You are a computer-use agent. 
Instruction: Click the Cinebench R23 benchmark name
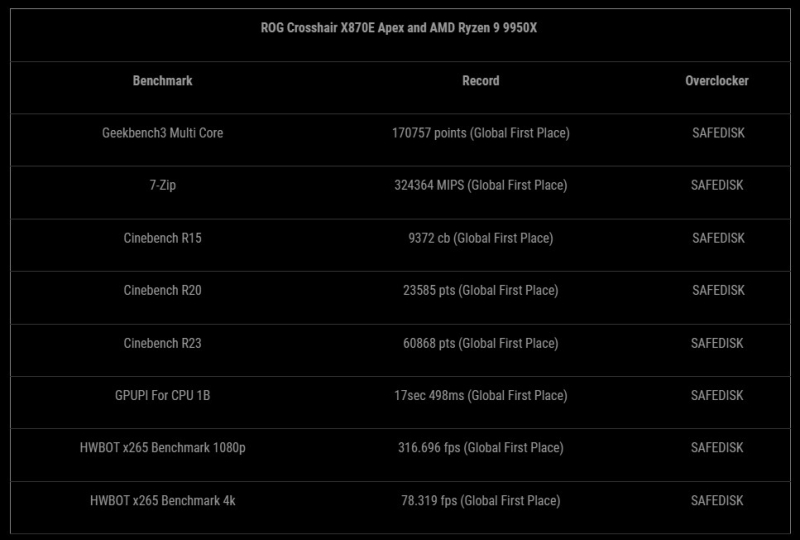click(x=162, y=343)
